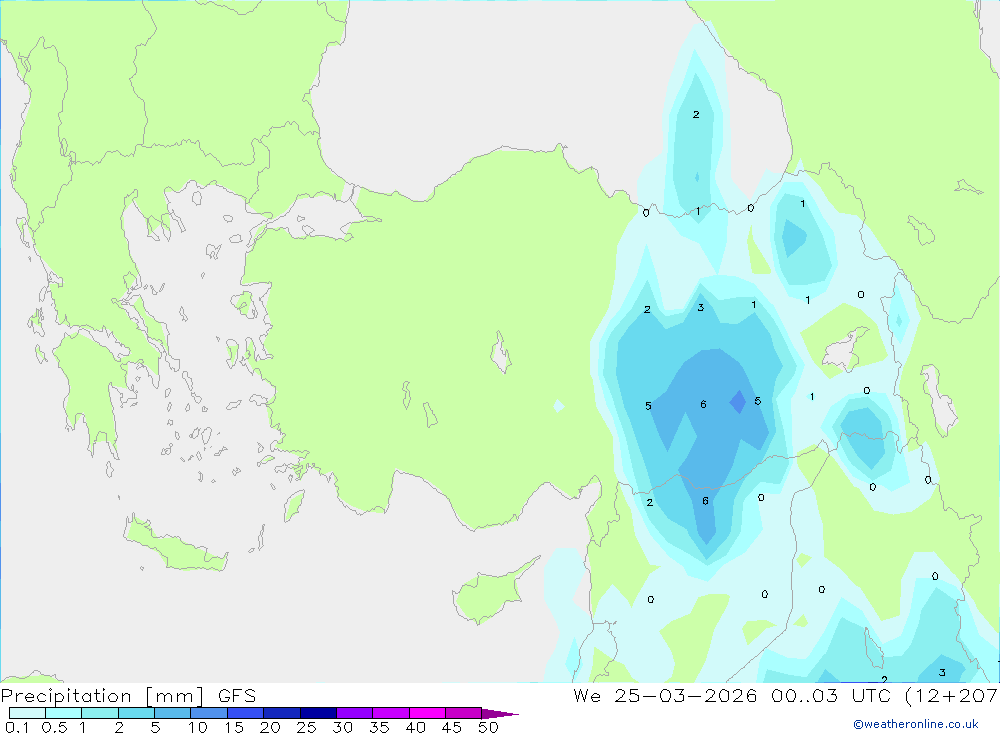The height and width of the screenshot is (733, 1000).
Task: Click the legend label "25"
Action: [306, 727]
